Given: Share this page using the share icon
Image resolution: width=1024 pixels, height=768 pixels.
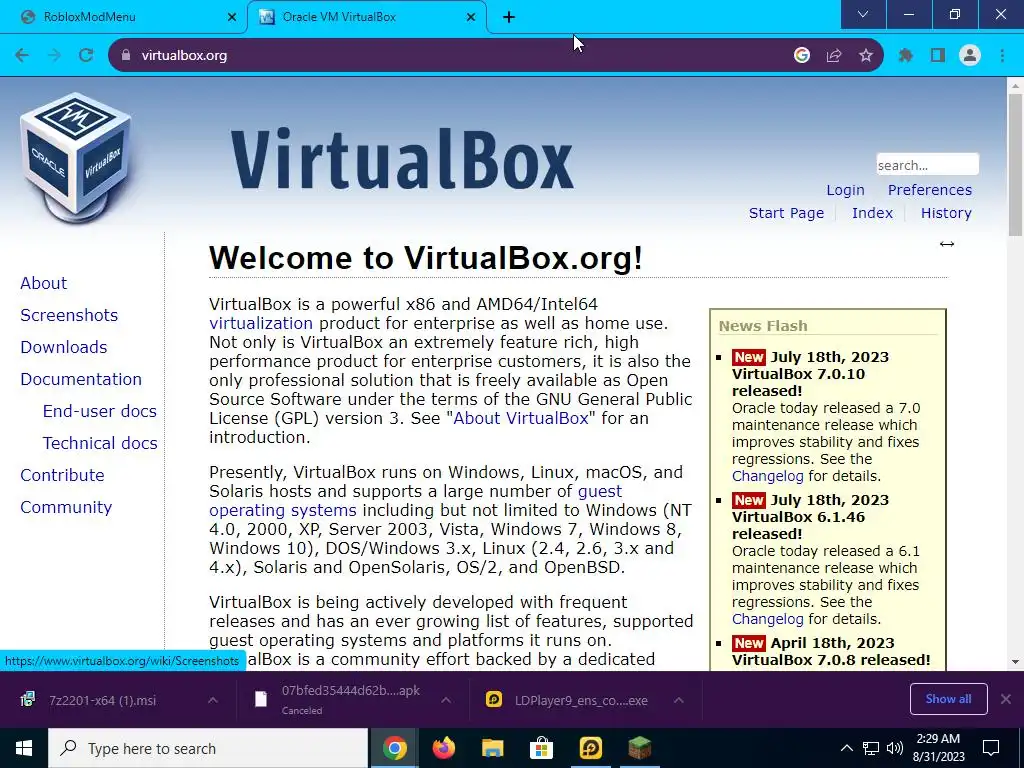Looking at the screenshot, I should (x=834, y=56).
